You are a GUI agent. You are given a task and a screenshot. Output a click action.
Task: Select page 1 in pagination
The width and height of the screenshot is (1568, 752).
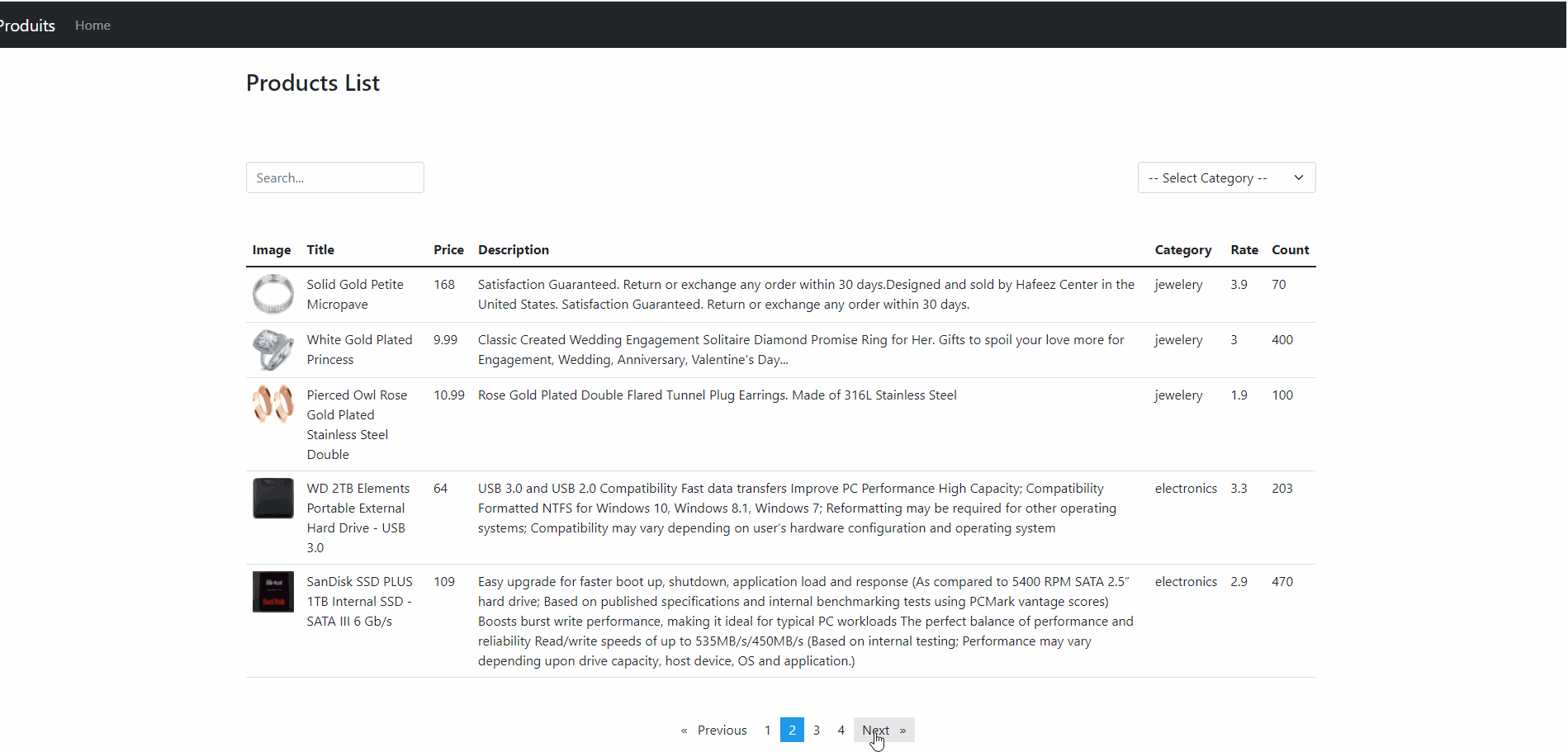(767, 730)
